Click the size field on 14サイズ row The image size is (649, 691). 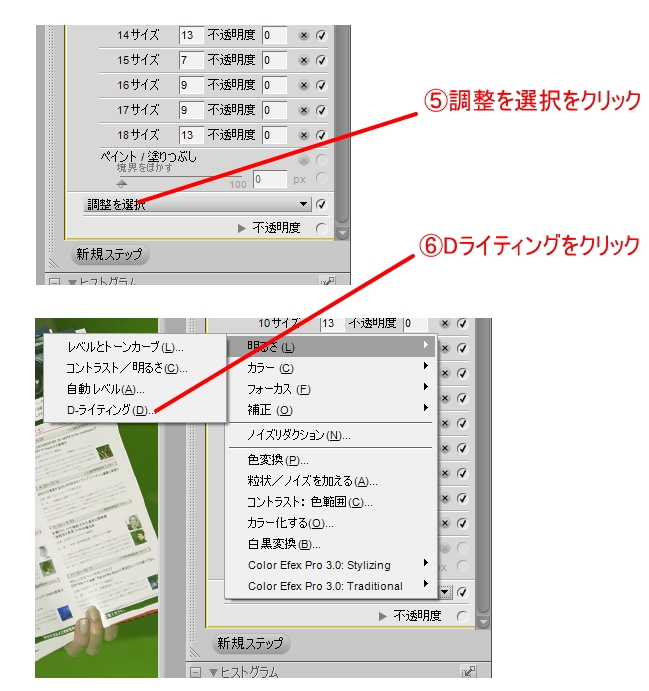191,35
